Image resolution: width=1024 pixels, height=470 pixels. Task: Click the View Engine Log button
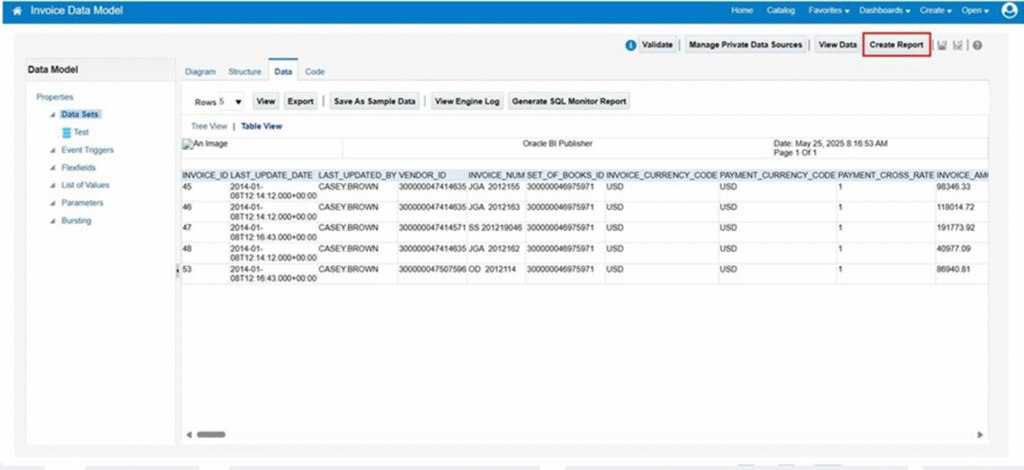pos(467,102)
